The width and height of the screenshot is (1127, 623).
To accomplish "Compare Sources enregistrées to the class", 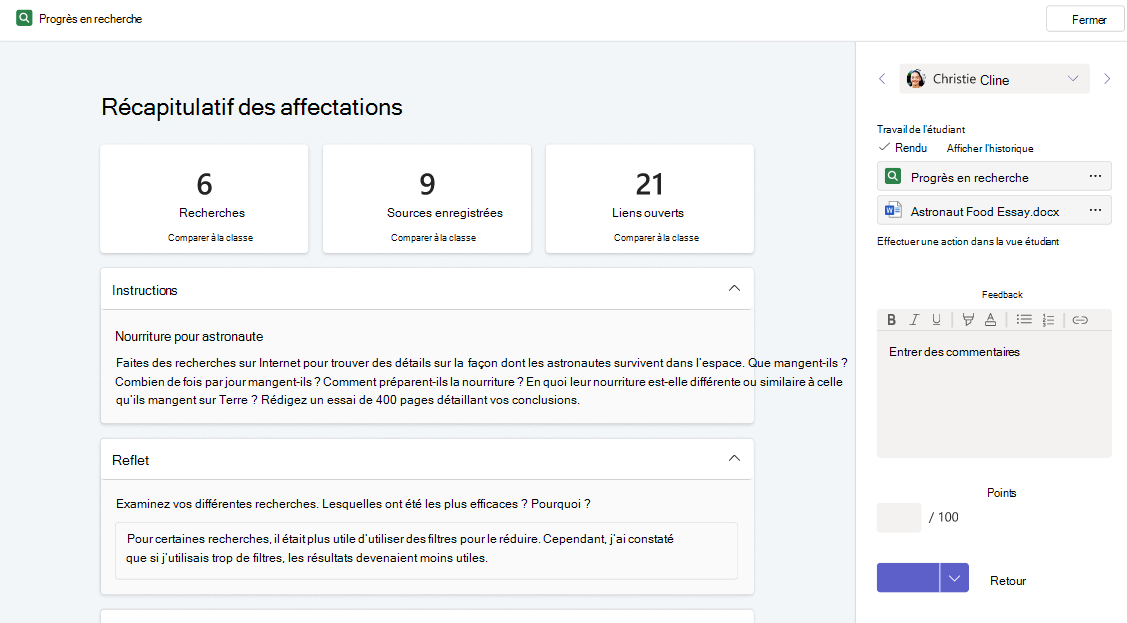I will [433, 238].
